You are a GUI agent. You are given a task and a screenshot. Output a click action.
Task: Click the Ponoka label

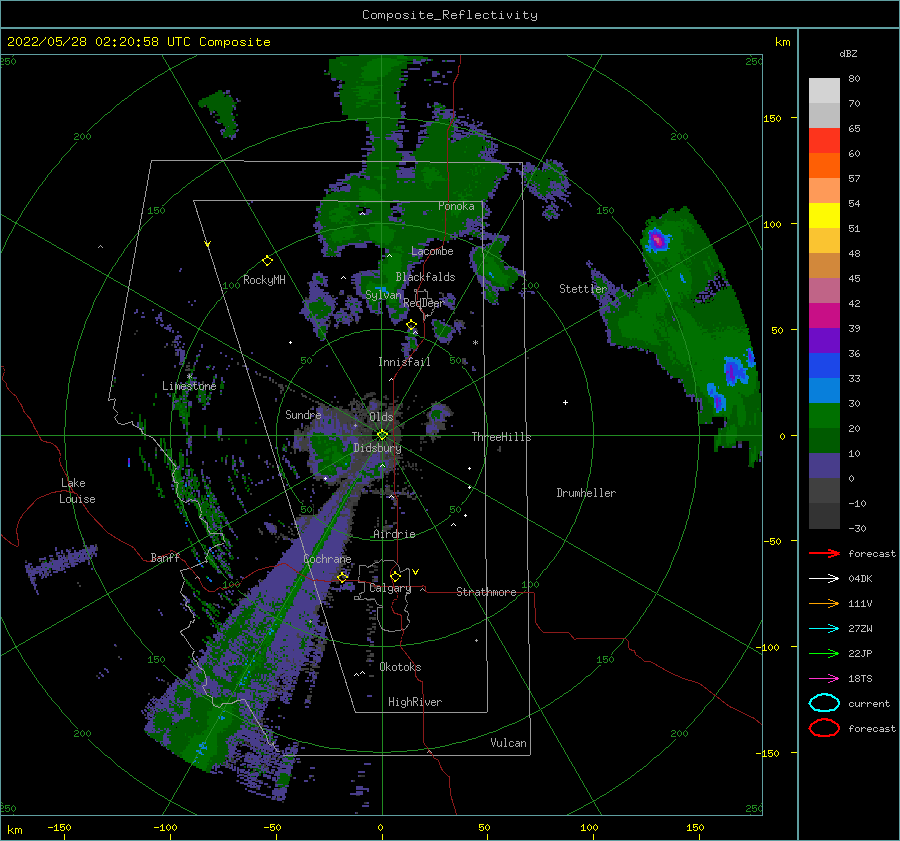[x=456, y=206]
